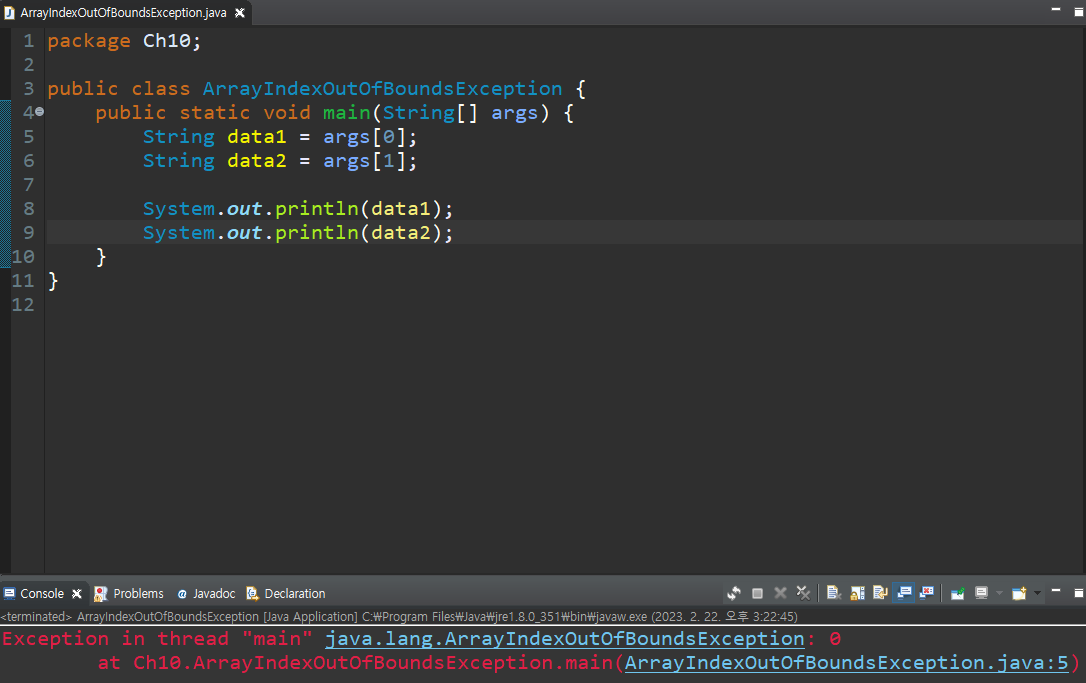Click the class name ArrayIndexOutOfBoundsException on line 3
This screenshot has height=683, width=1086.
pyautogui.click(x=382, y=89)
